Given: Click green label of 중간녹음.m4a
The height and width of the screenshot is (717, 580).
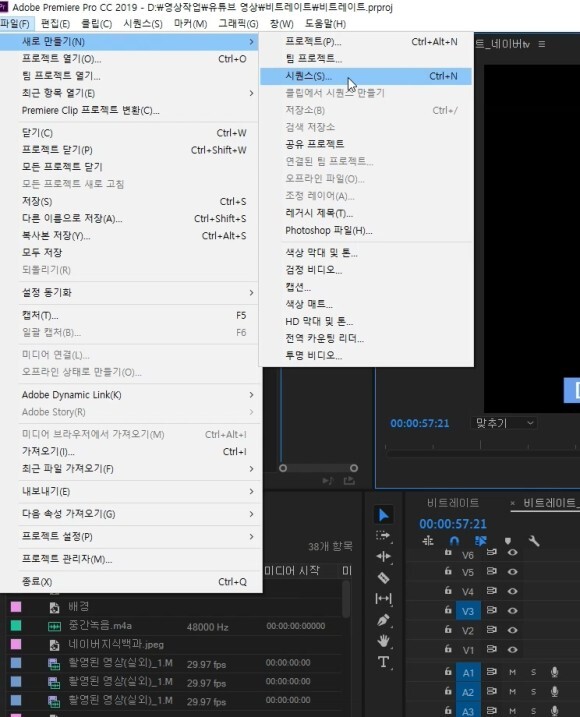Looking at the screenshot, I should pos(16,625).
